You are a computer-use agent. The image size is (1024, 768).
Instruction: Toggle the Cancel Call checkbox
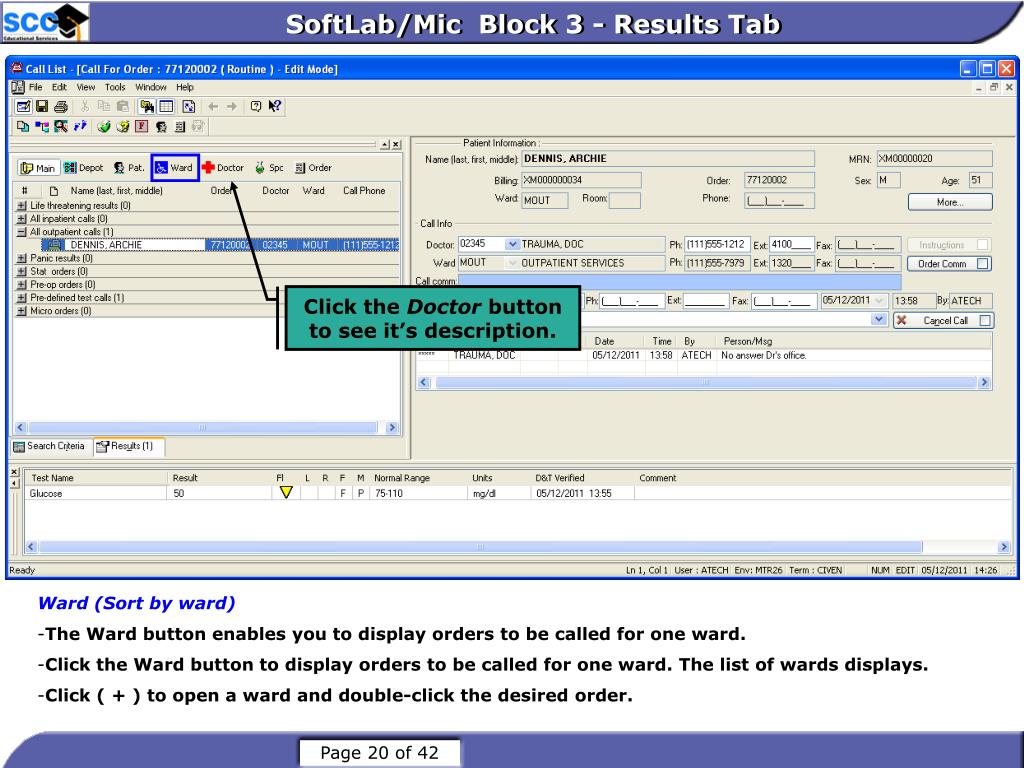point(985,320)
